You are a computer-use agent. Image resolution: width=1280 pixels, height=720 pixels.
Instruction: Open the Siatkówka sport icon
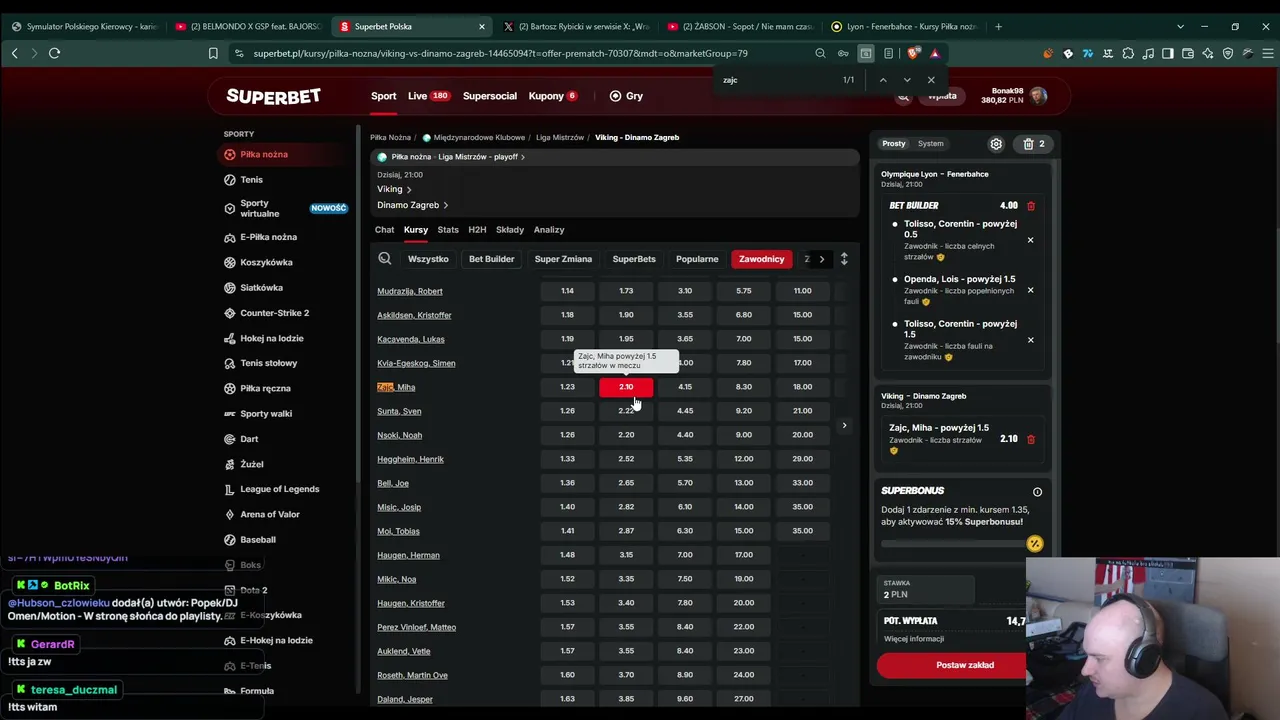(230, 288)
